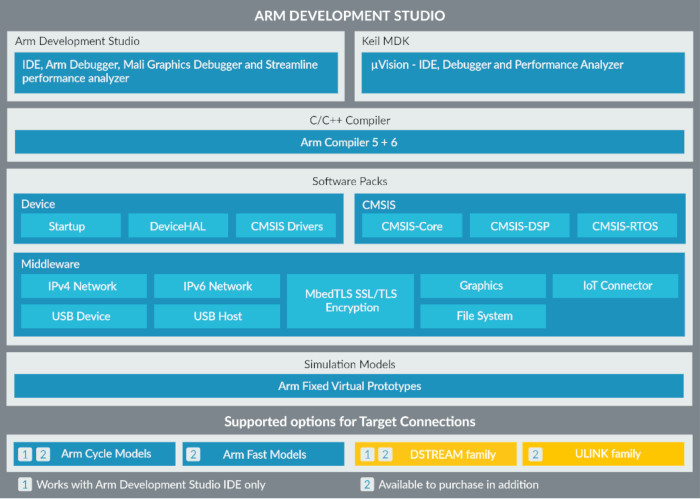The image size is (700, 499).
Task: Select the IoT Connector block
Action: point(616,286)
